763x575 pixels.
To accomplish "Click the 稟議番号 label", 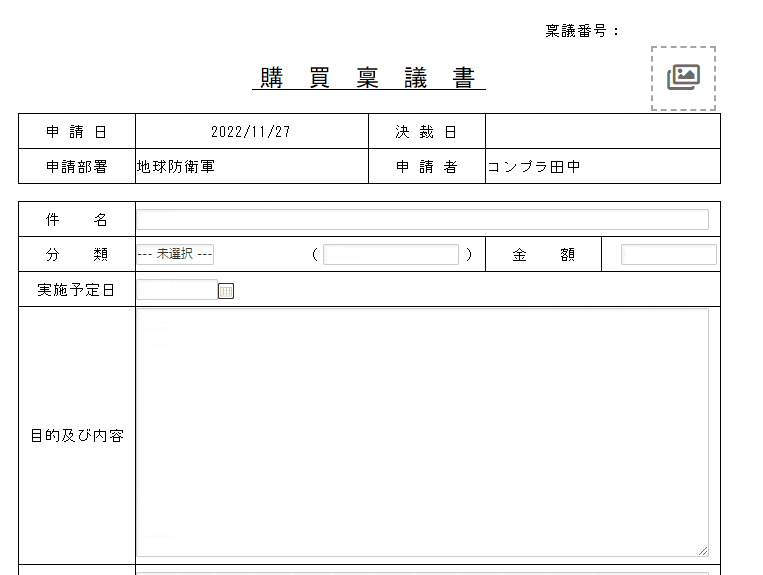I will pyautogui.click(x=581, y=31).
